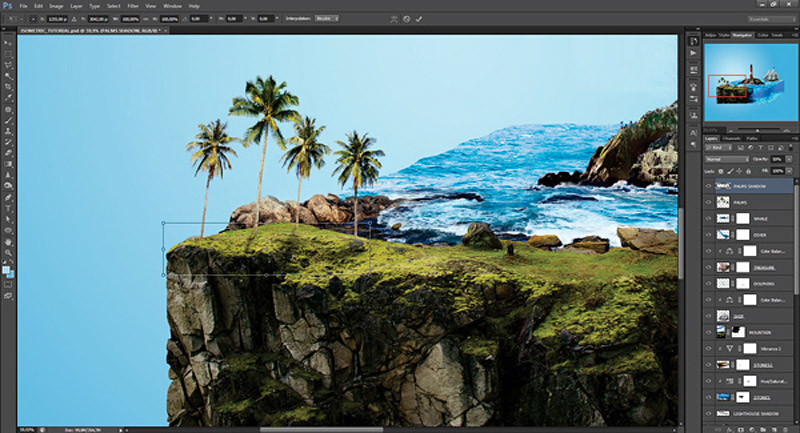This screenshot has width=800, height=433.
Task: Select the Eraser tool
Action: coord(8,153)
